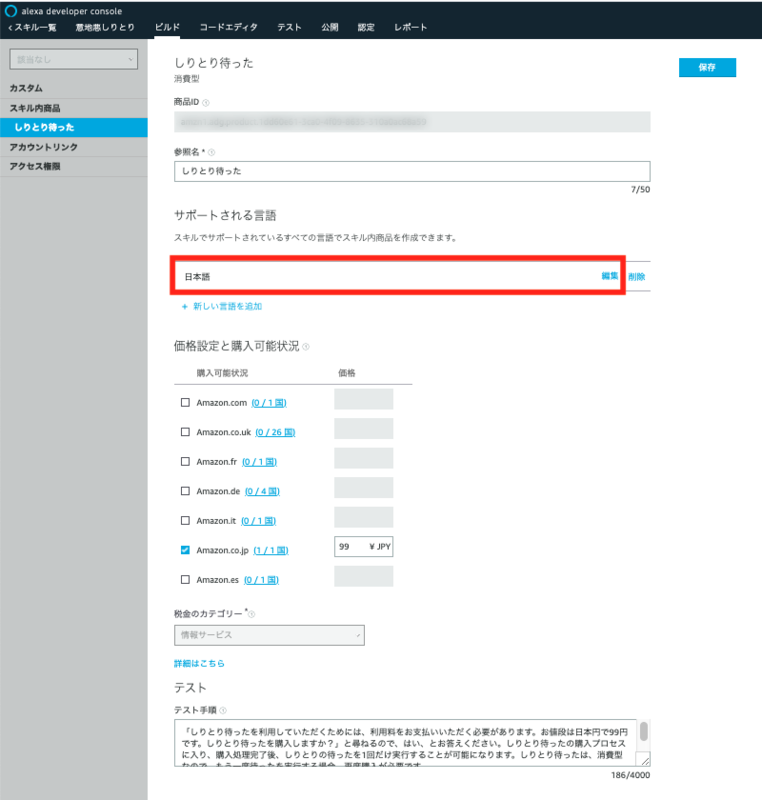
Task: Click the info icon next to 税金のカテゴリー
Action: click(x=252, y=614)
